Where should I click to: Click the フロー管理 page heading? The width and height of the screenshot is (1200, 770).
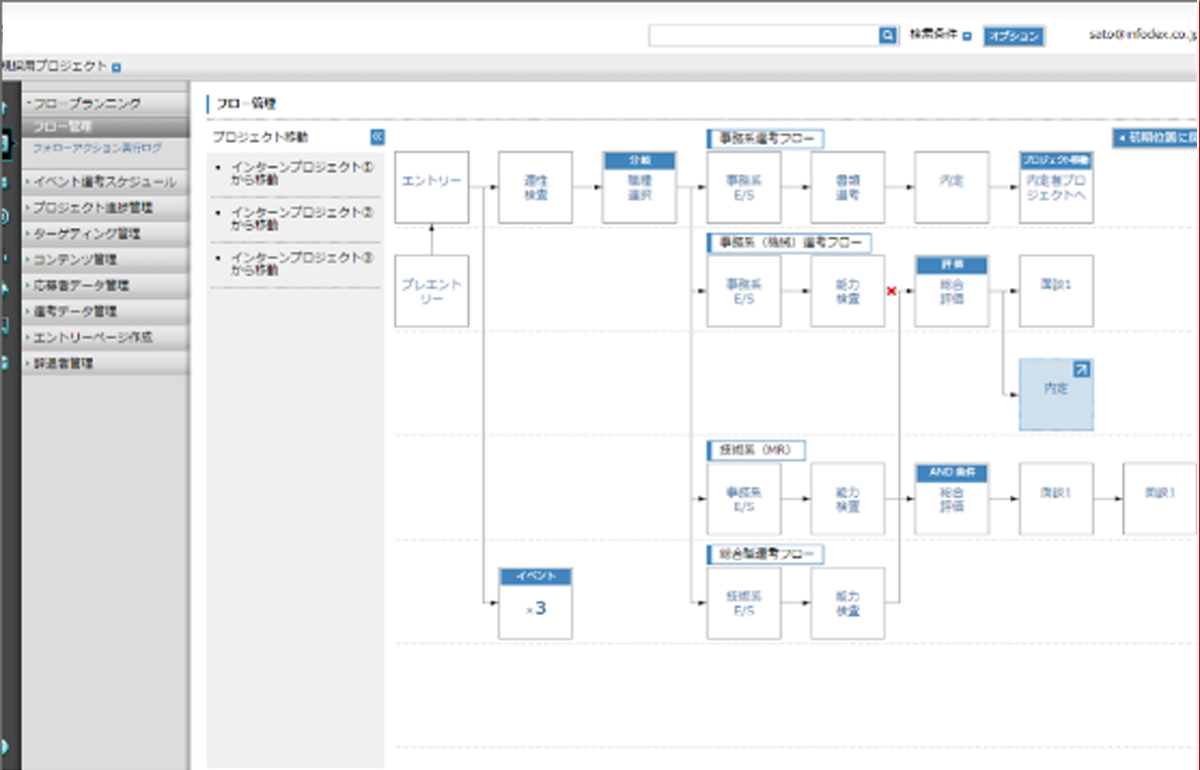246,102
